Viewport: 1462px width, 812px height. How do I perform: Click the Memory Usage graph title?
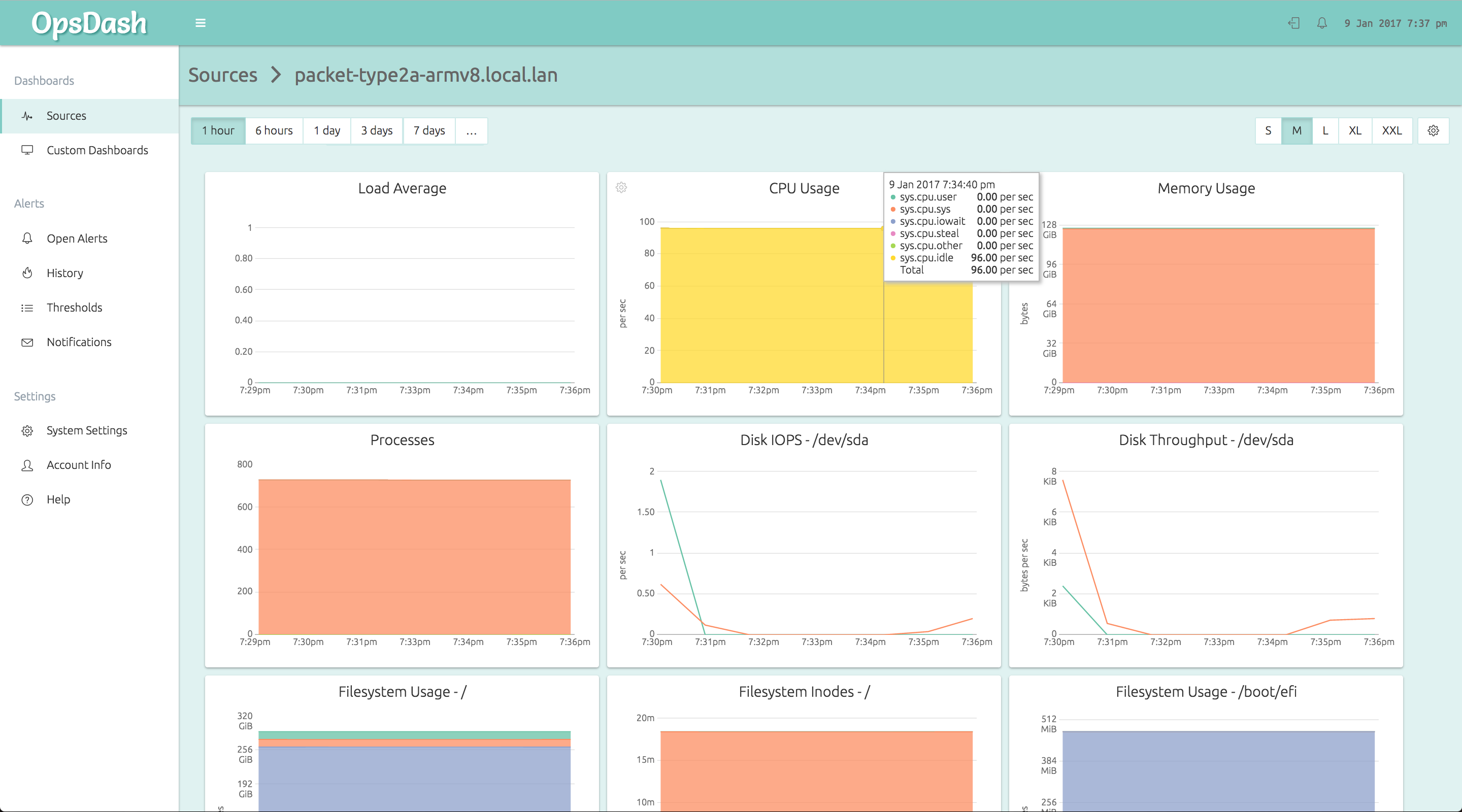pyautogui.click(x=1206, y=188)
